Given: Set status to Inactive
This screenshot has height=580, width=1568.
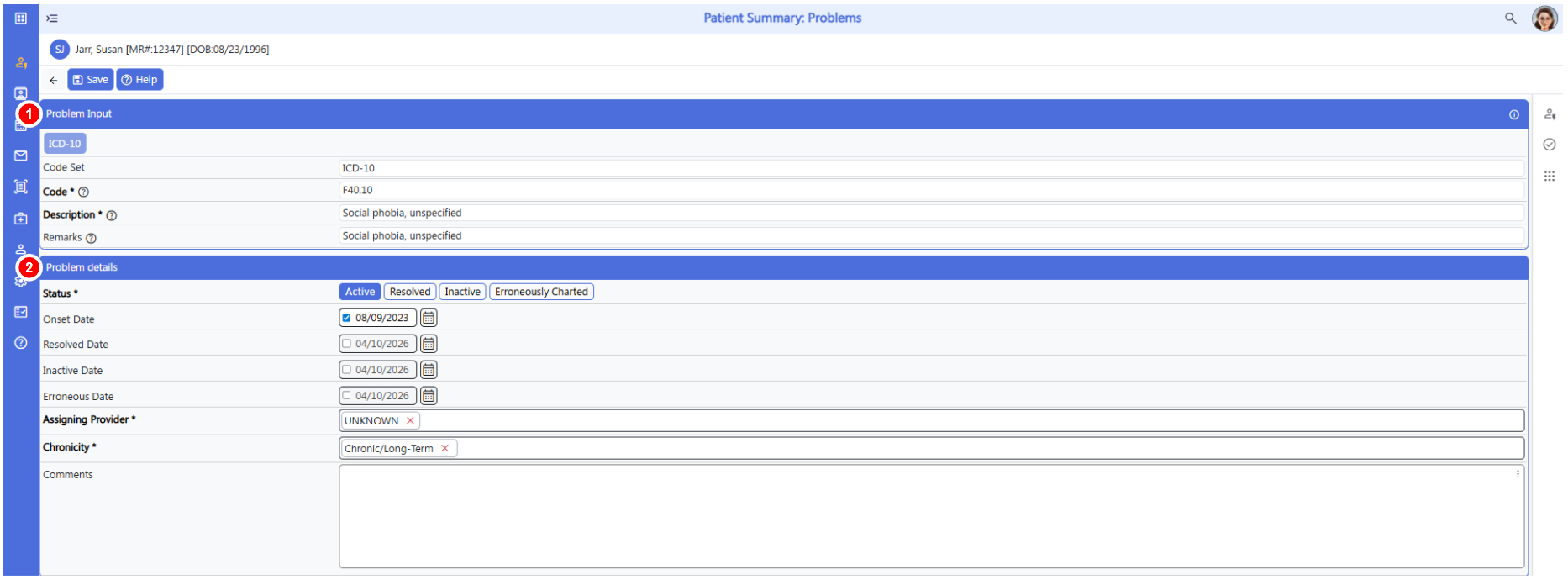Looking at the screenshot, I should [462, 292].
